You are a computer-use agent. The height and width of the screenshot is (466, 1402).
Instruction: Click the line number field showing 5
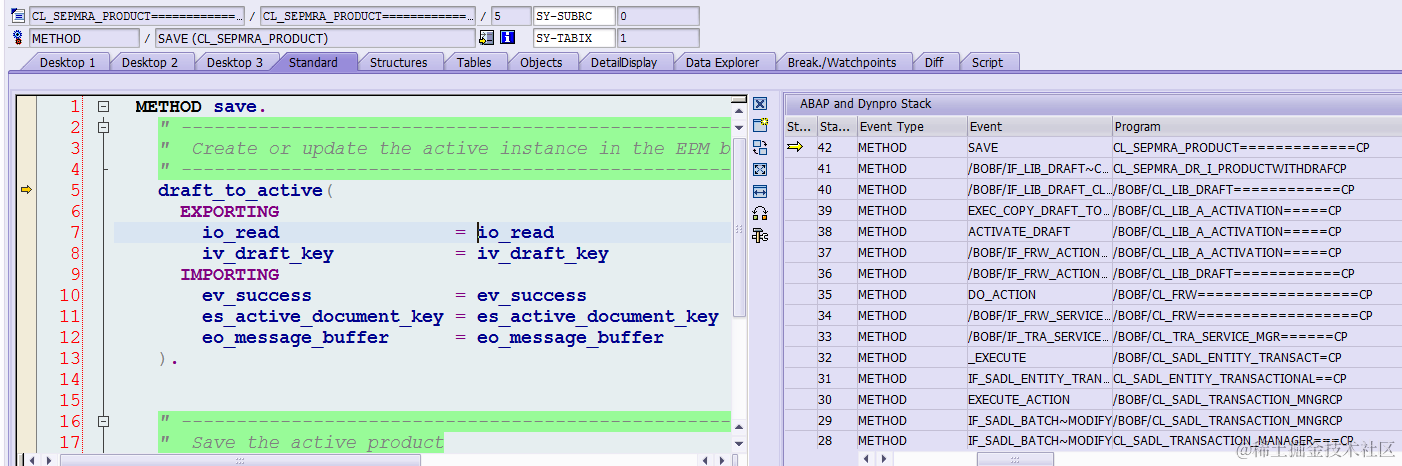click(x=511, y=16)
